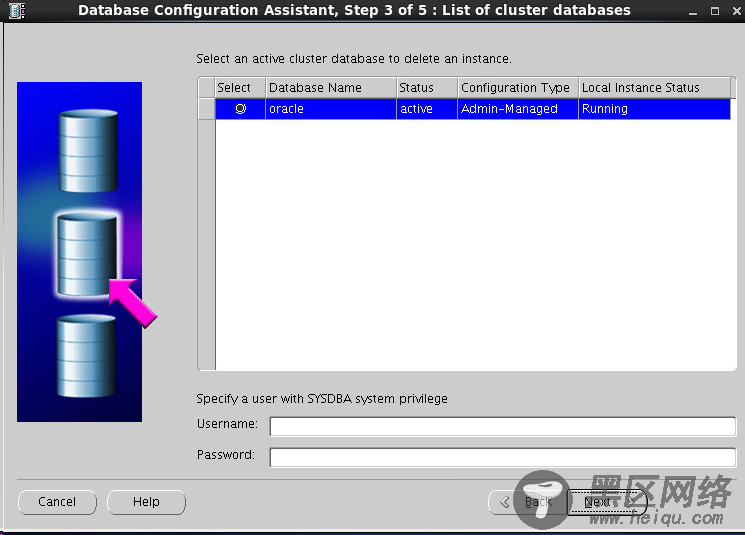The height and width of the screenshot is (535, 745).
Task: Click the oracle database name cell
Action: (x=331, y=109)
